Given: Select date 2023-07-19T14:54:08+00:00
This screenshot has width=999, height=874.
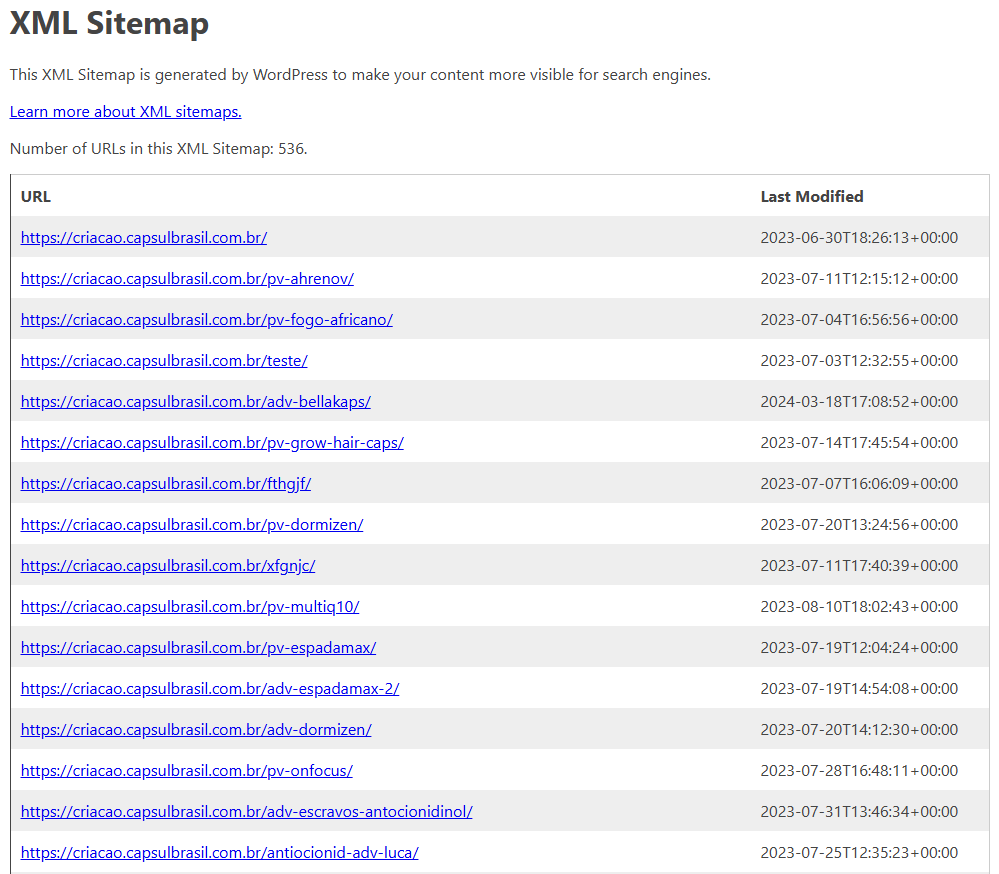Looking at the screenshot, I should pos(859,689).
